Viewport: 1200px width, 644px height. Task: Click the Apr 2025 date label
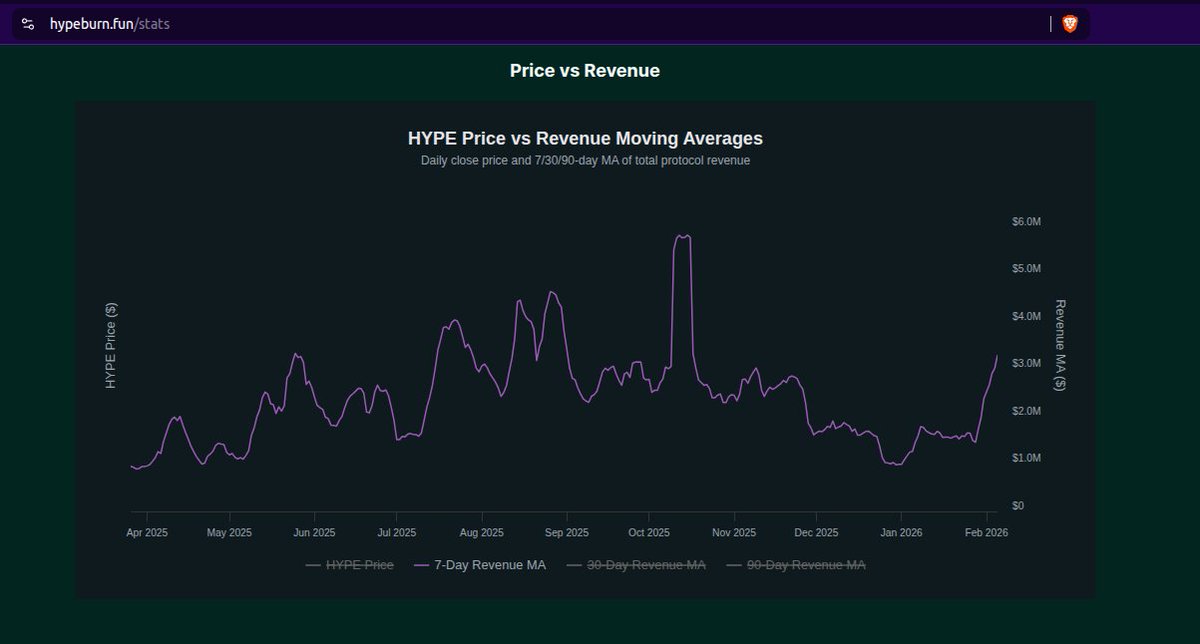(x=146, y=532)
